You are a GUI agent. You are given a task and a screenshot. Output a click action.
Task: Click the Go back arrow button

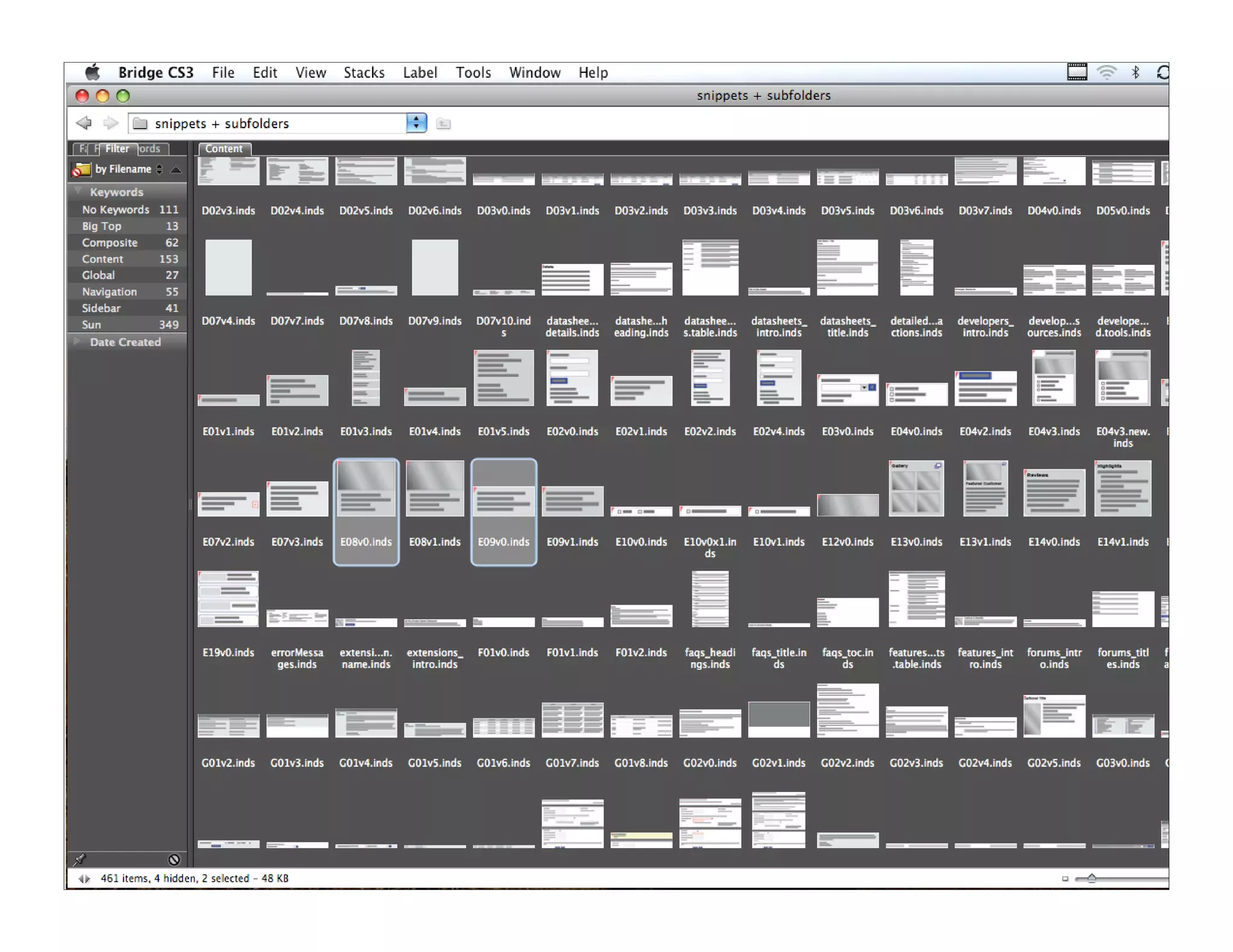click(84, 123)
